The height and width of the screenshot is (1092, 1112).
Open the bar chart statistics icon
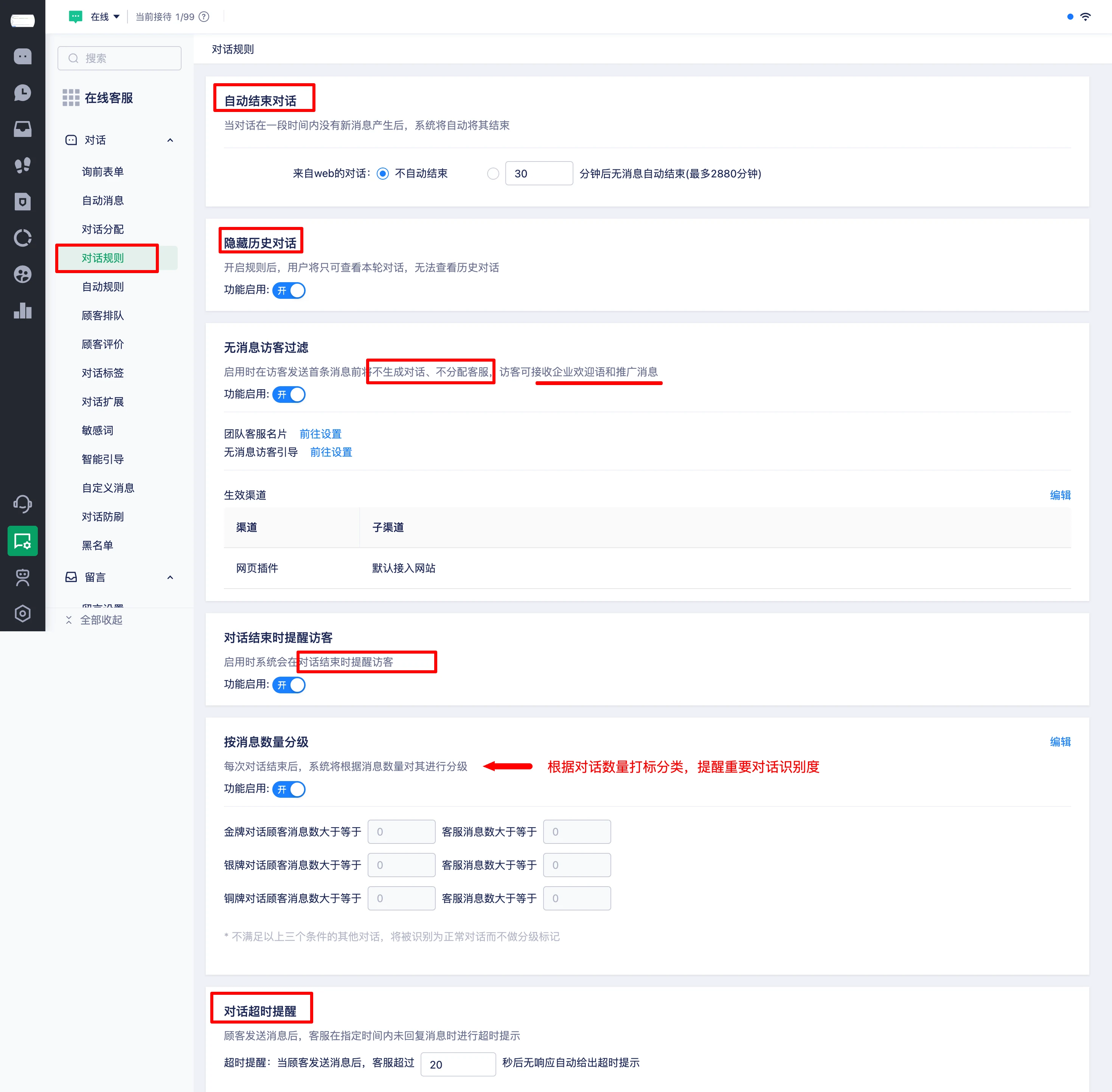(22, 310)
